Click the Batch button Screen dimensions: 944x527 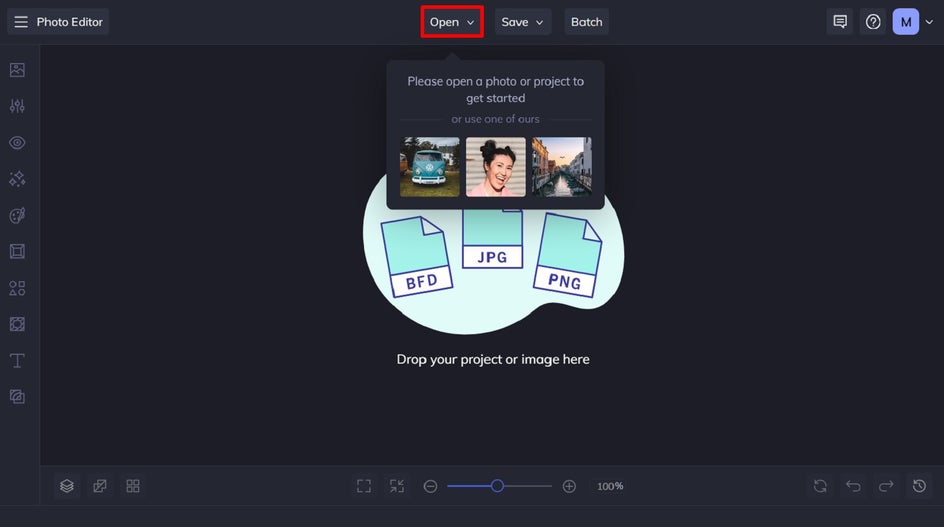point(586,22)
